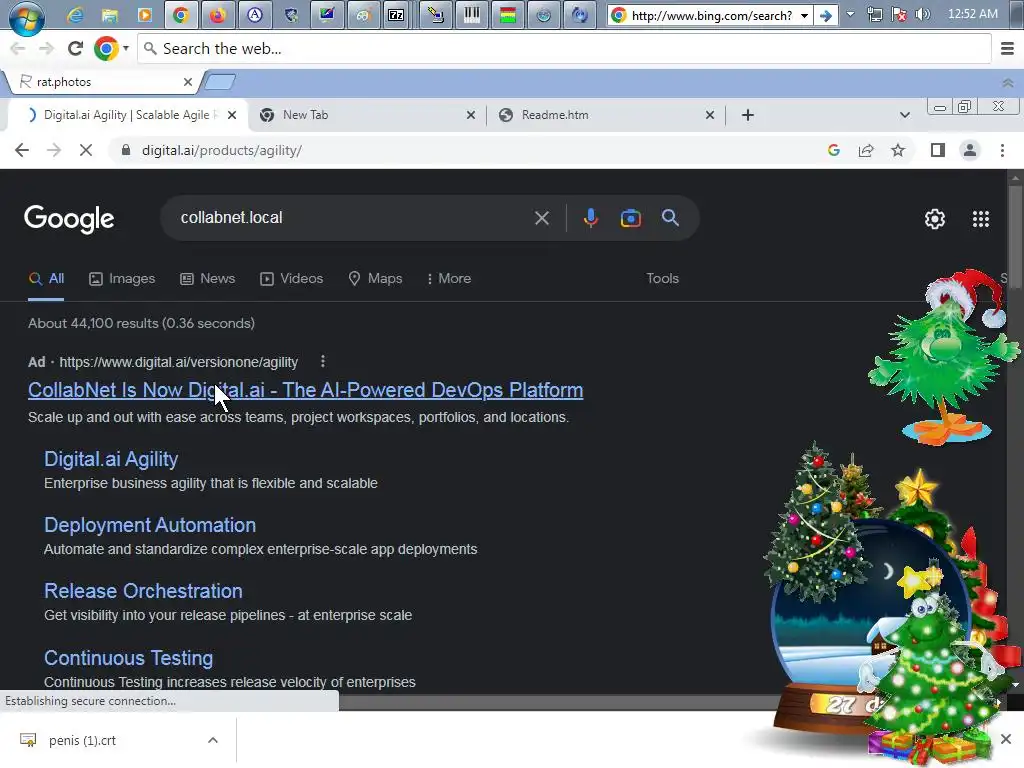Switch to the New Tab tab

368,115
